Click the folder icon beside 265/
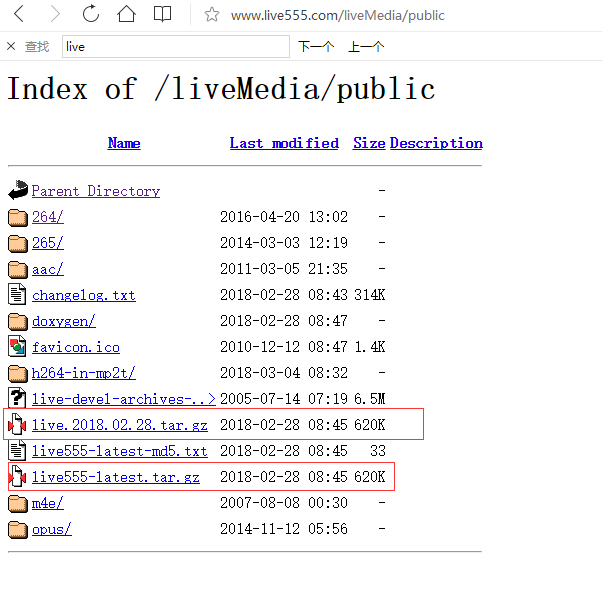This screenshot has width=602, height=600. click(18, 244)
